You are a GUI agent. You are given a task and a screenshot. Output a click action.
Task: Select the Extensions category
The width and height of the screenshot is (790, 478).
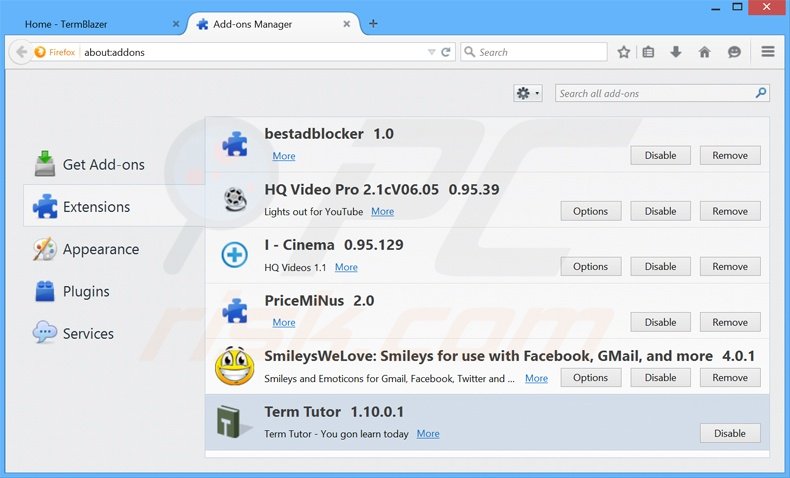pyautogui.click(x=115, y=206)
